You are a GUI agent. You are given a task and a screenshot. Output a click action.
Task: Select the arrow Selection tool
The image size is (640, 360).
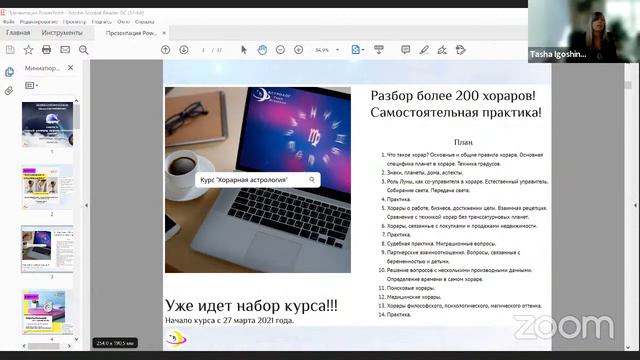[244, 50]
